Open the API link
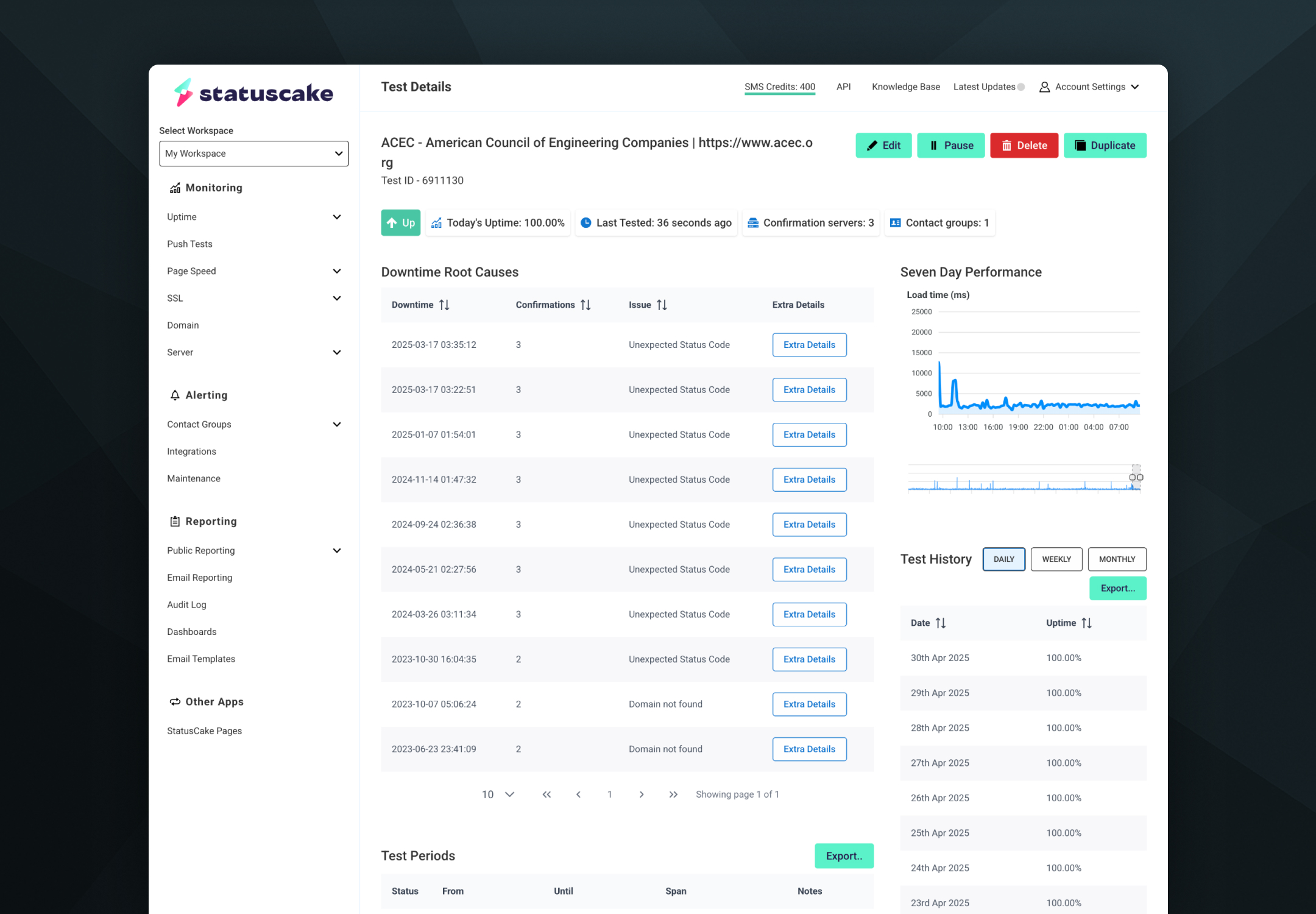The width and height of the screenshot is (1316, 914). tap(843, 87)
